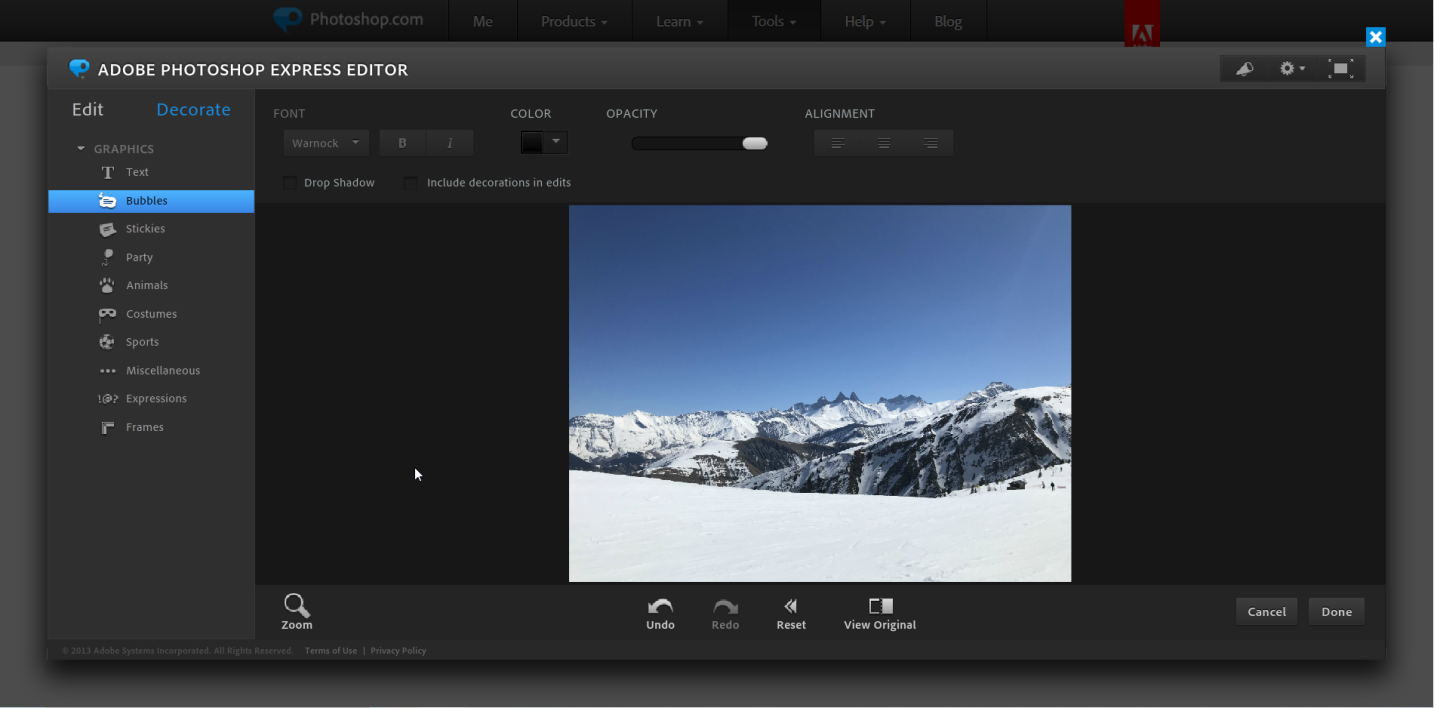Check Include decorations in edits

pyautogui.click(x=411, y=183)
